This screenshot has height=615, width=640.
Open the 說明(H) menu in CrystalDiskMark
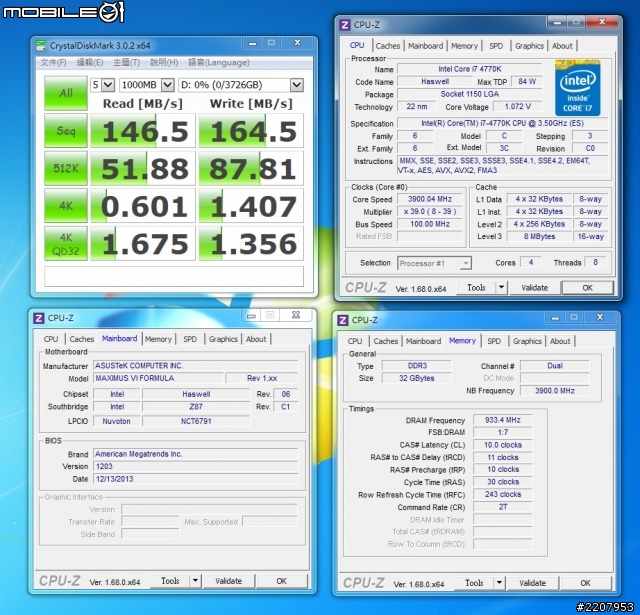[164, 63]
